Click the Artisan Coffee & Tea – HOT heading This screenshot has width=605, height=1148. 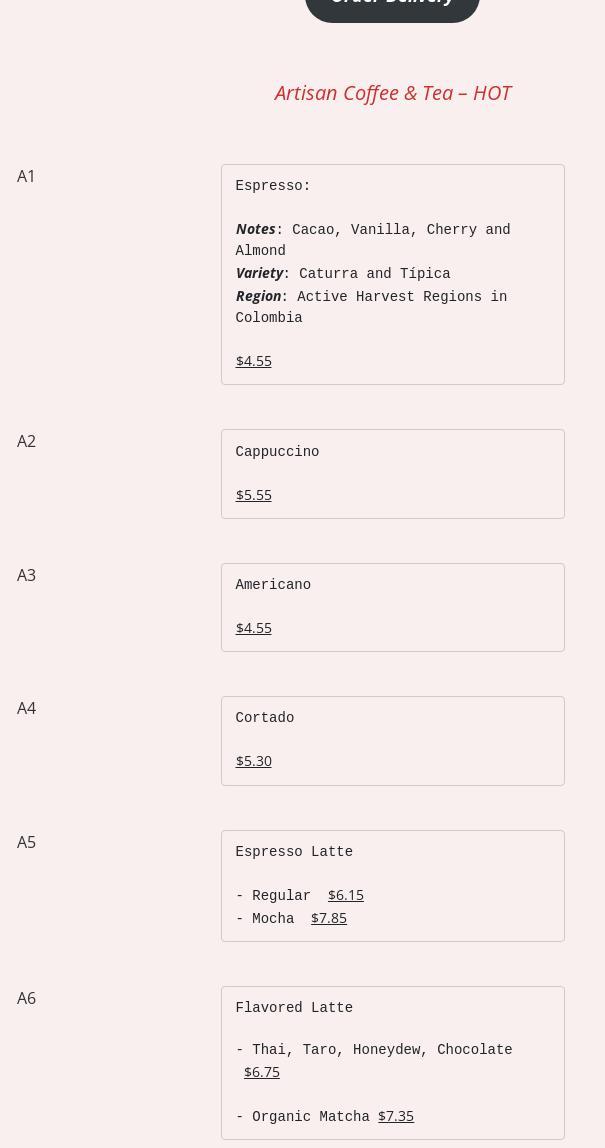392,93
